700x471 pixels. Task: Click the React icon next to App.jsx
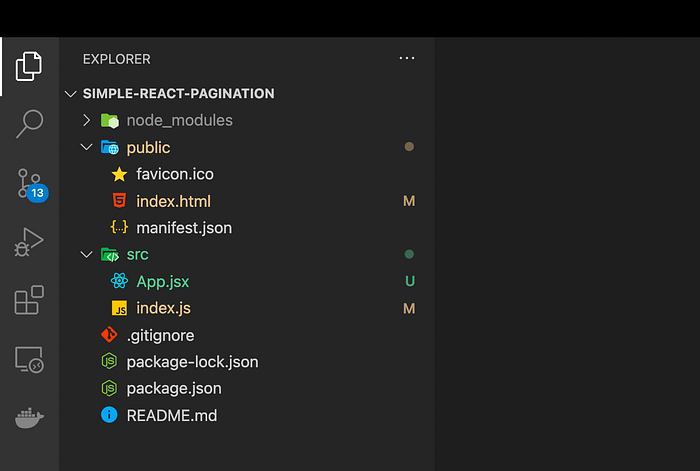119,281
